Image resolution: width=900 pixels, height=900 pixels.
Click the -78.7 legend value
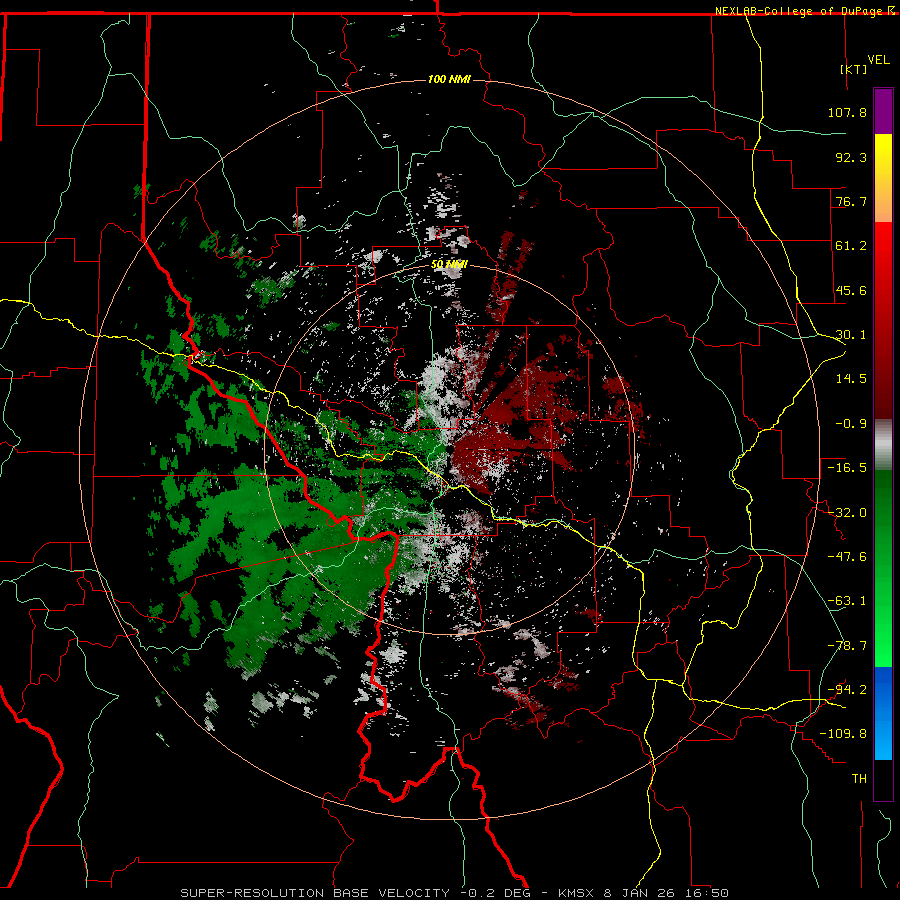847,646
